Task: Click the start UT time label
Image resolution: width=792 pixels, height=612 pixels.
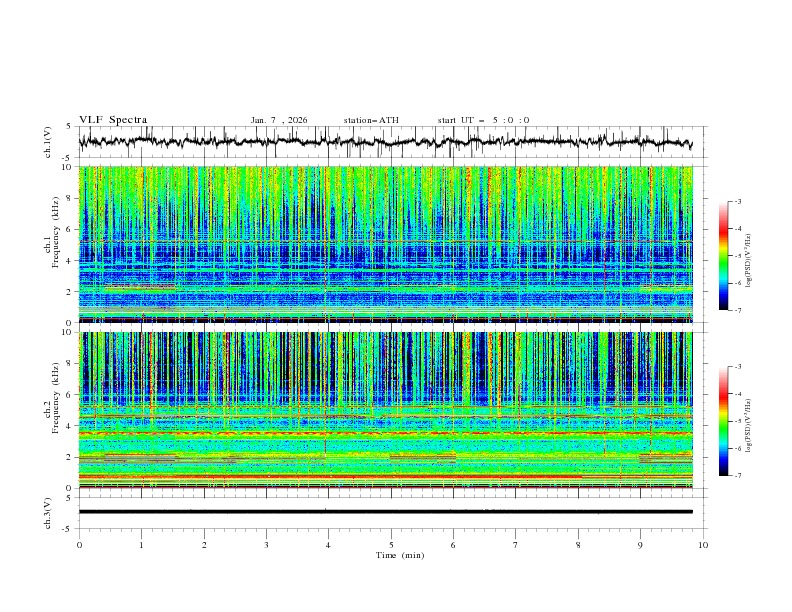Action: (x=483, y=120)
